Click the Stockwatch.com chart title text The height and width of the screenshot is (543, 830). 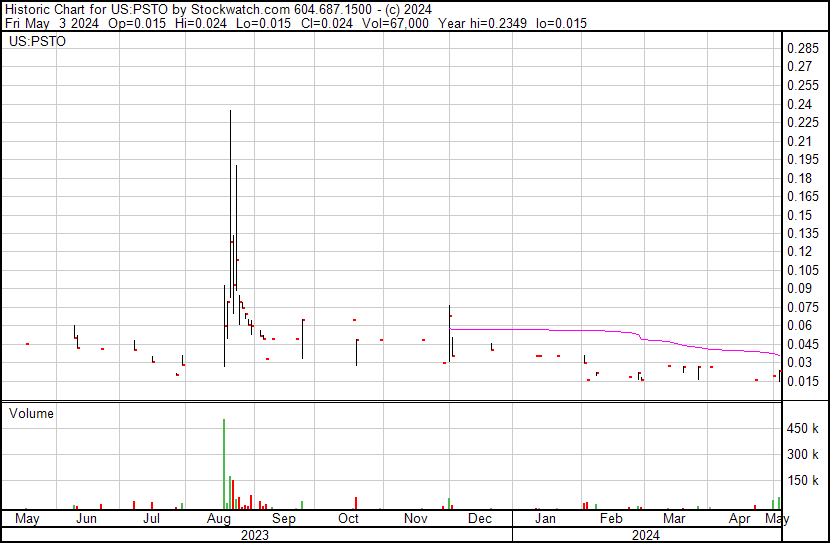[240, 10]
